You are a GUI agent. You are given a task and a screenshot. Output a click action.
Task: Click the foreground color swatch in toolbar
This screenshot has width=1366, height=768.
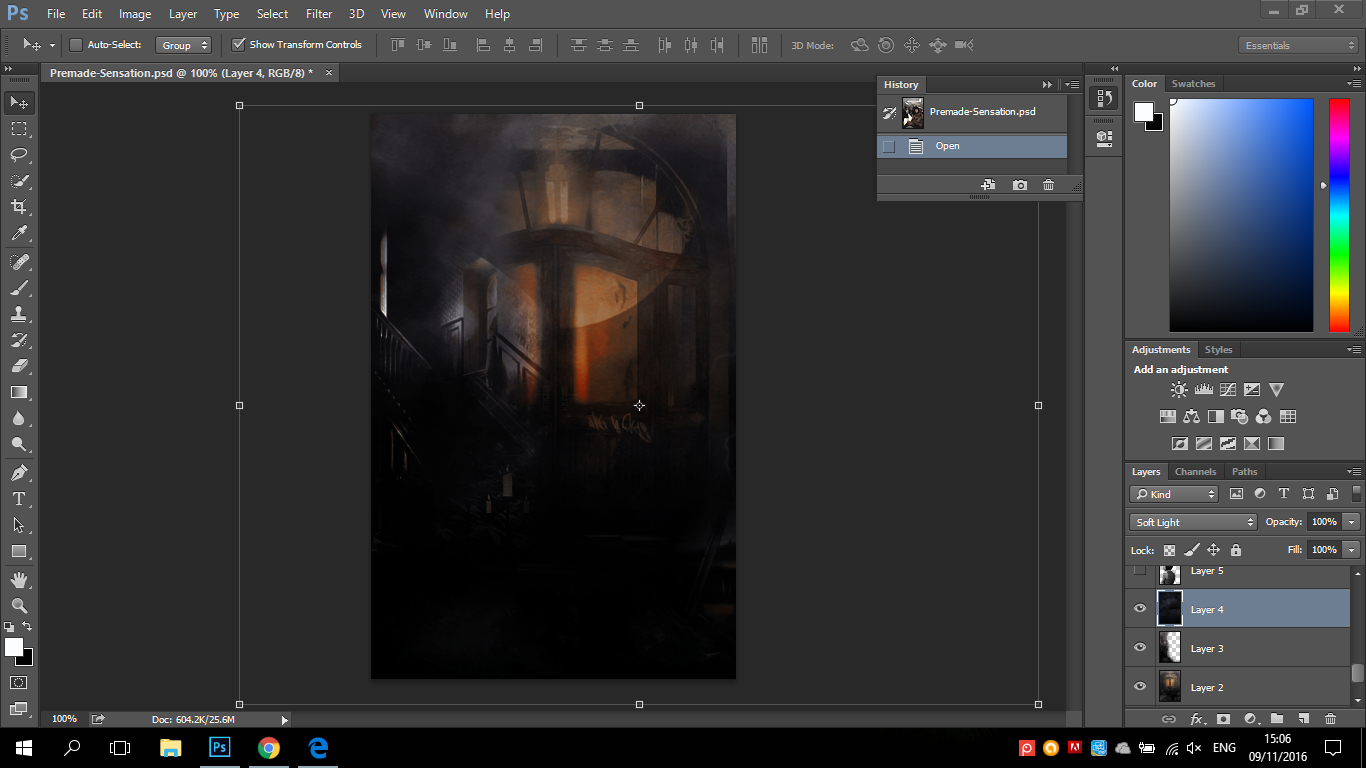pos(14,647)
